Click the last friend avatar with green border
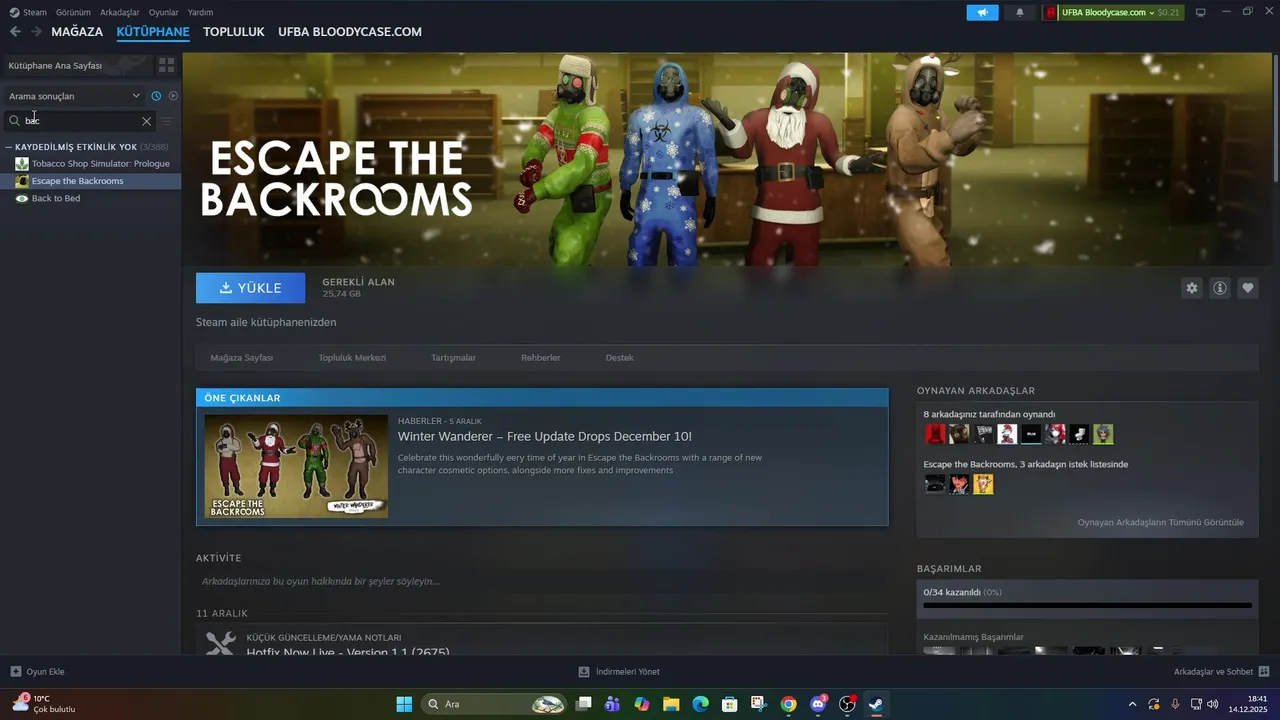Screen dimensions: 1280x720 click(1103, 434)
